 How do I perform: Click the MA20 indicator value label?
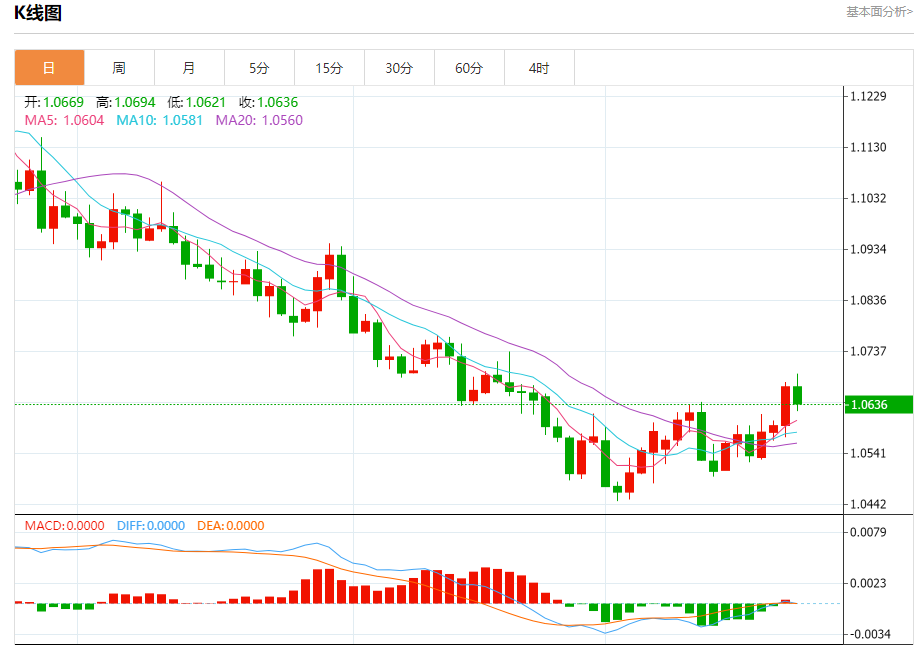click(259, 120)
